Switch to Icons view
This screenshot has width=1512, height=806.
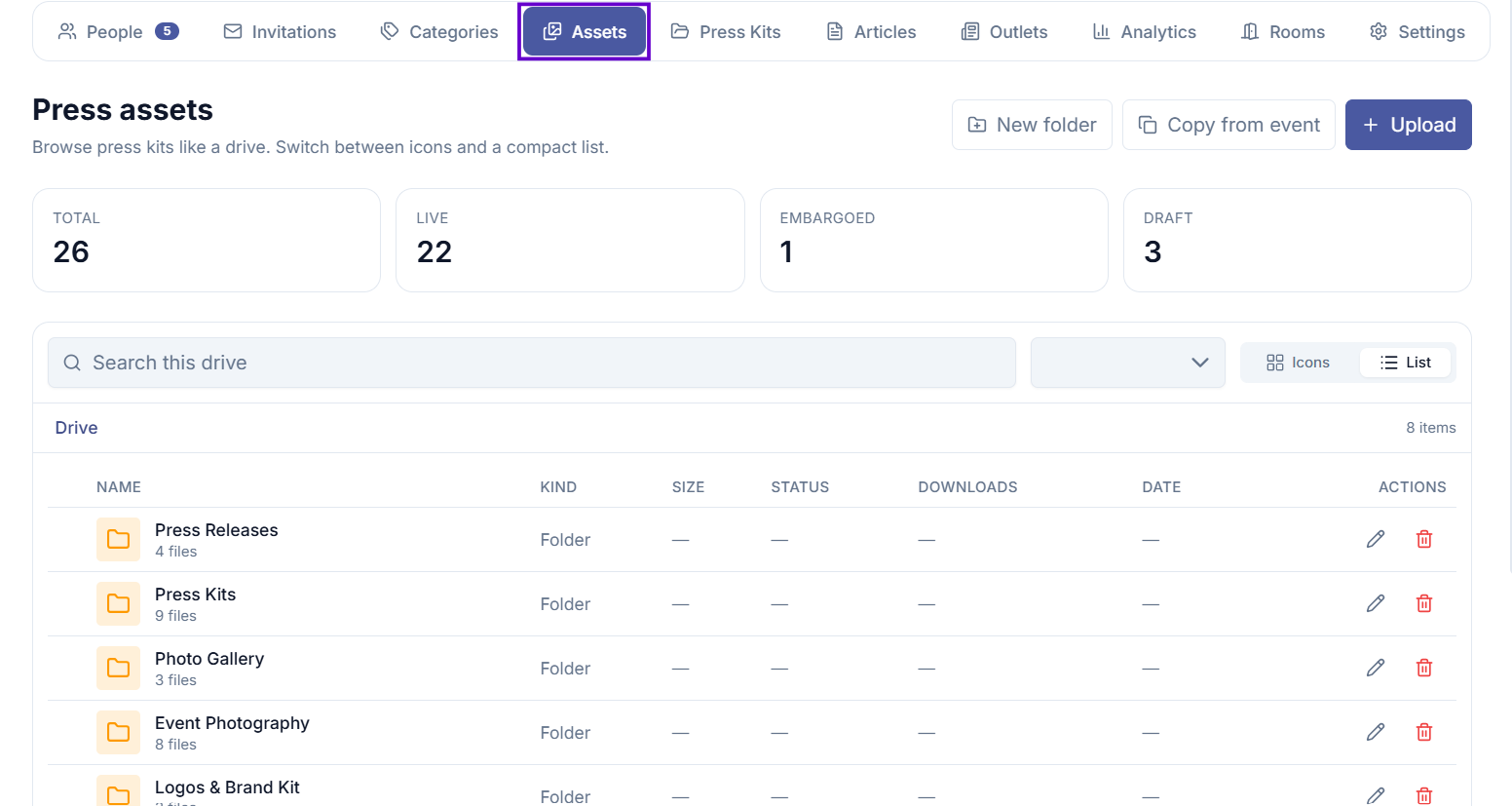coord(1298,363)
